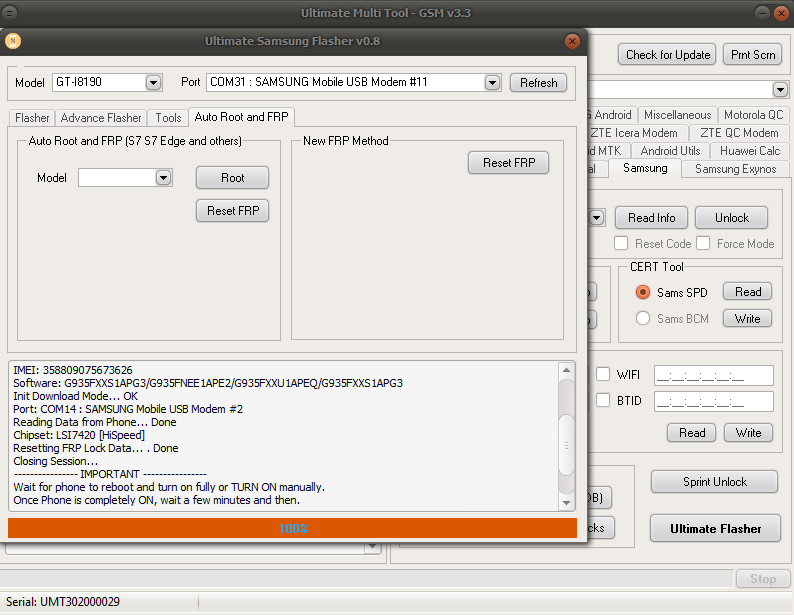Select the Samsung tab
Image resolution: width=794 pixels, height=615 pixels.
click(645, 168)
